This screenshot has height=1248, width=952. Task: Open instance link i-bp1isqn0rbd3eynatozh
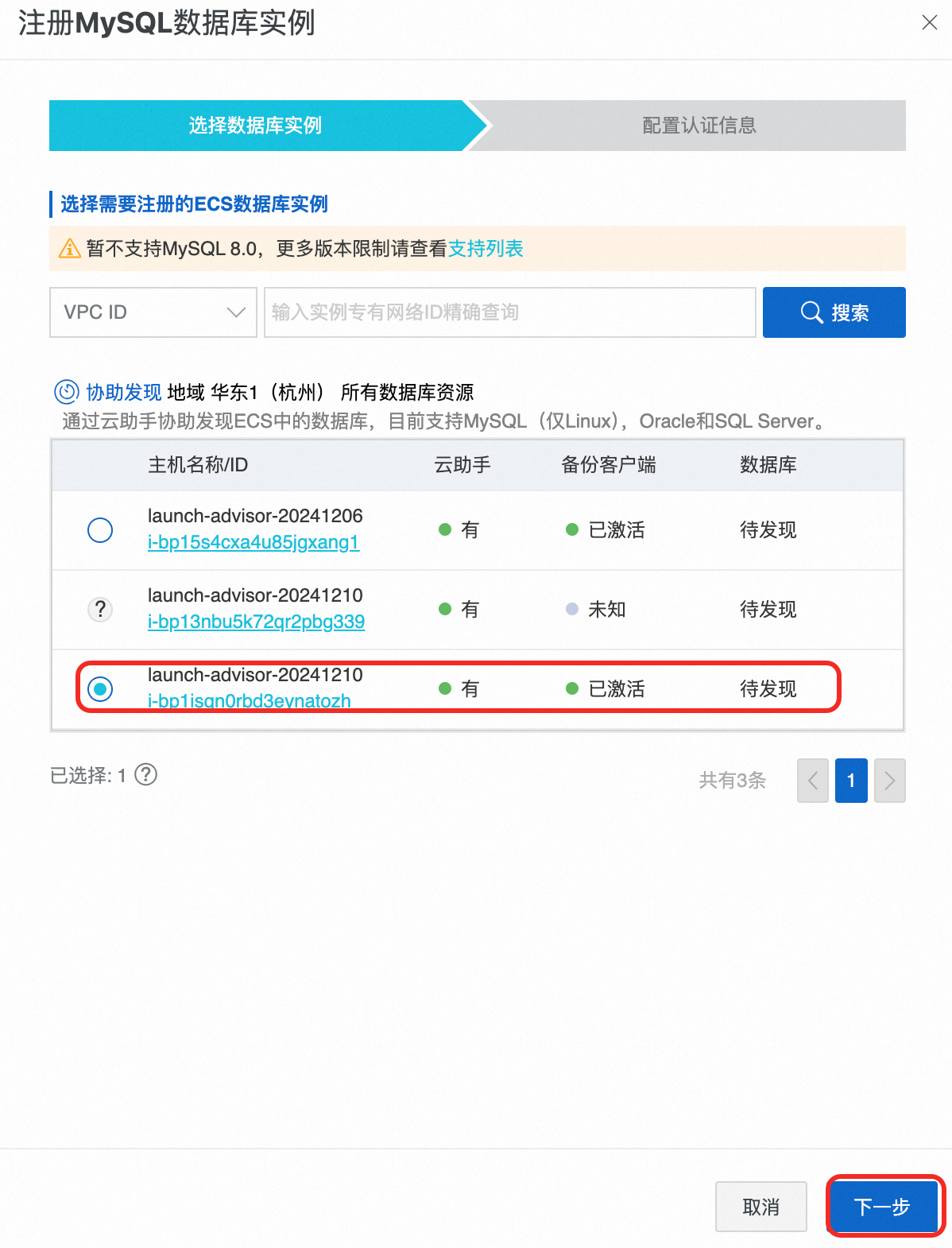[250, 701]
